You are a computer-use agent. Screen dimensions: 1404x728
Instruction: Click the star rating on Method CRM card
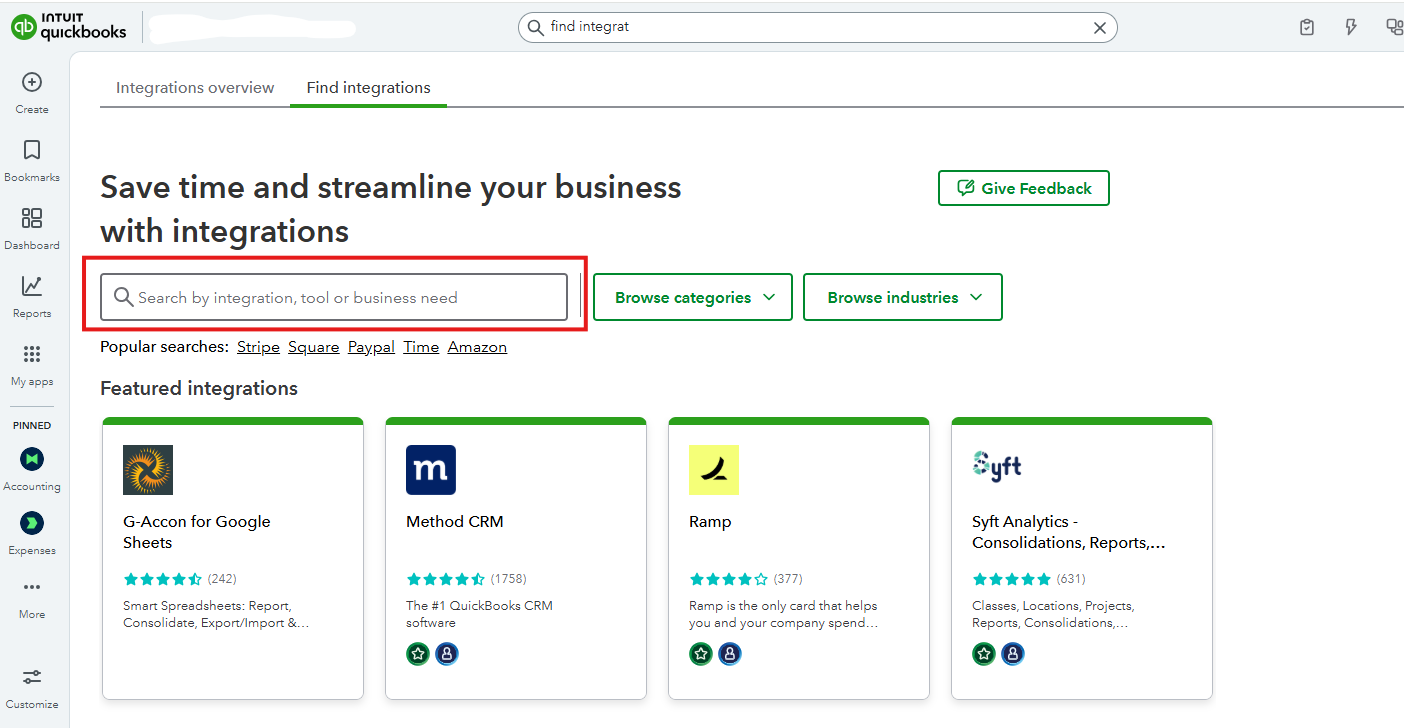[446, 579]
